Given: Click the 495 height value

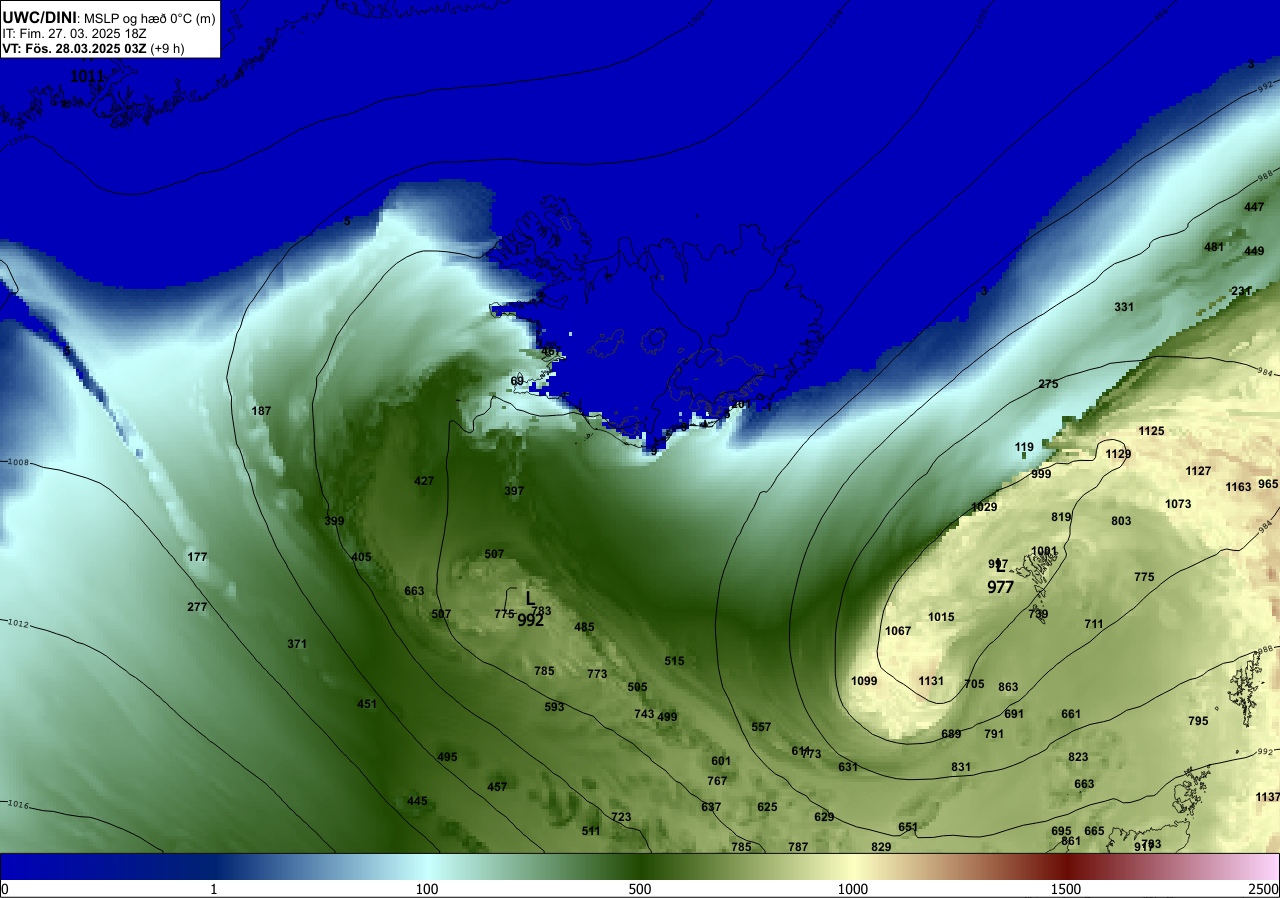Looking at the screenshot, I should click(447, 757).
